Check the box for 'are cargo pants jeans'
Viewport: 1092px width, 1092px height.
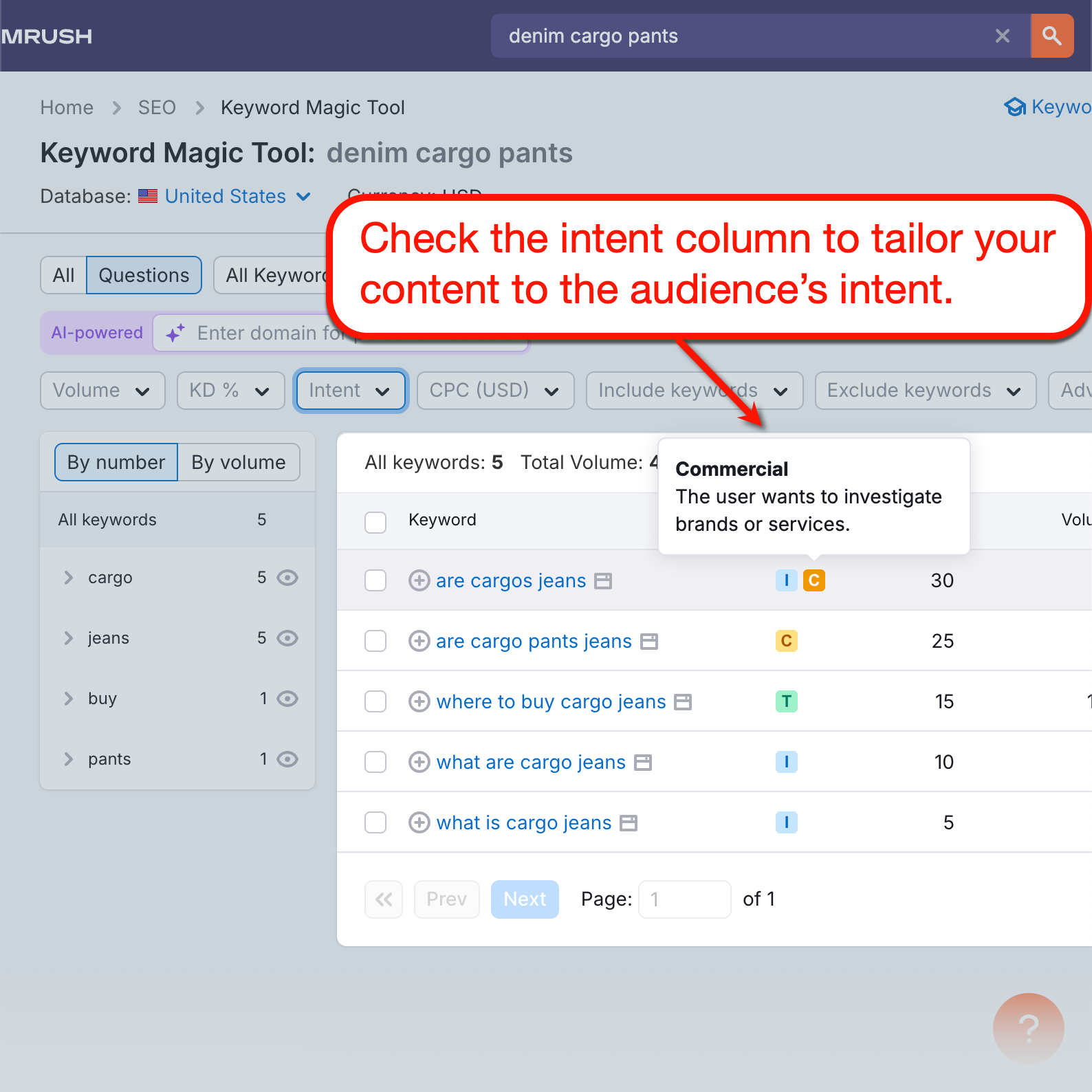(375, 641)
